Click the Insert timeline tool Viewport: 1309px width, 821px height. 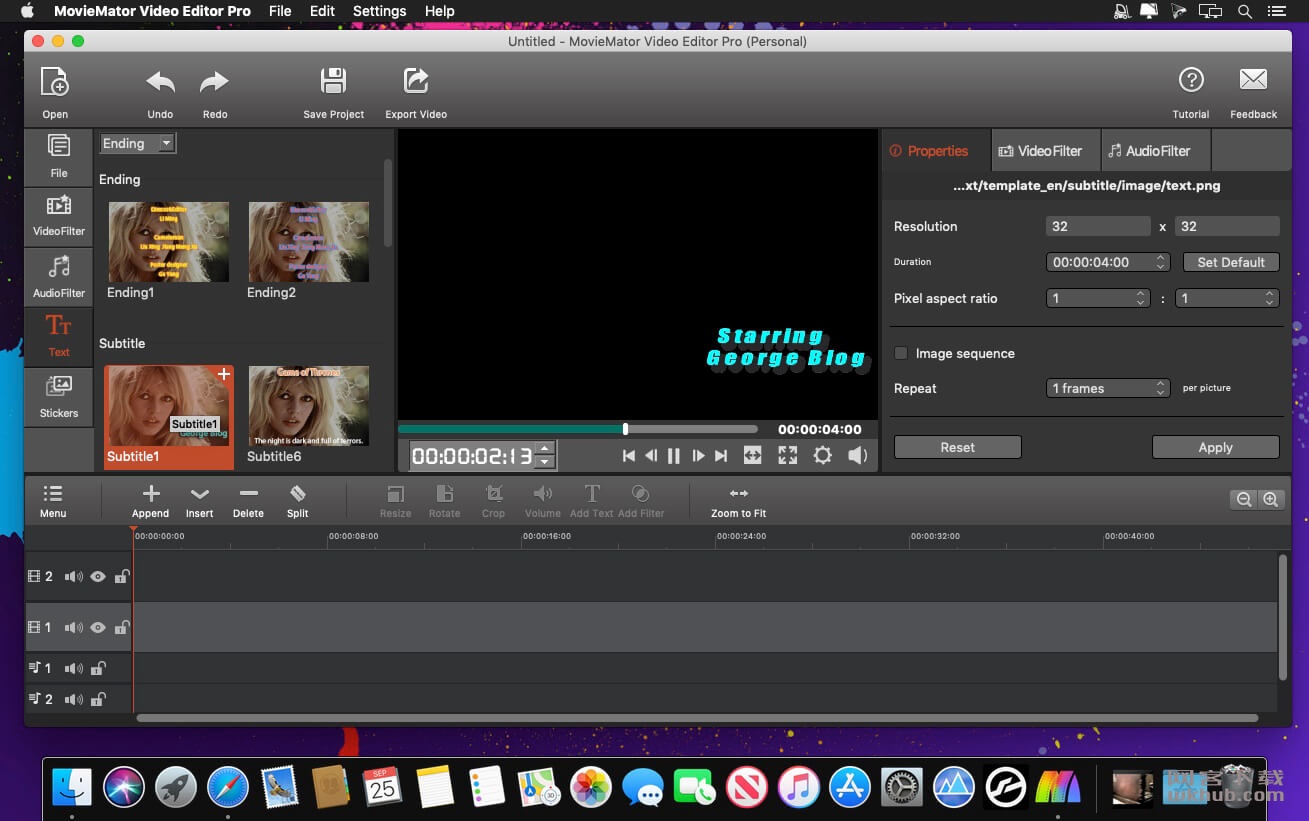[199, 501]
